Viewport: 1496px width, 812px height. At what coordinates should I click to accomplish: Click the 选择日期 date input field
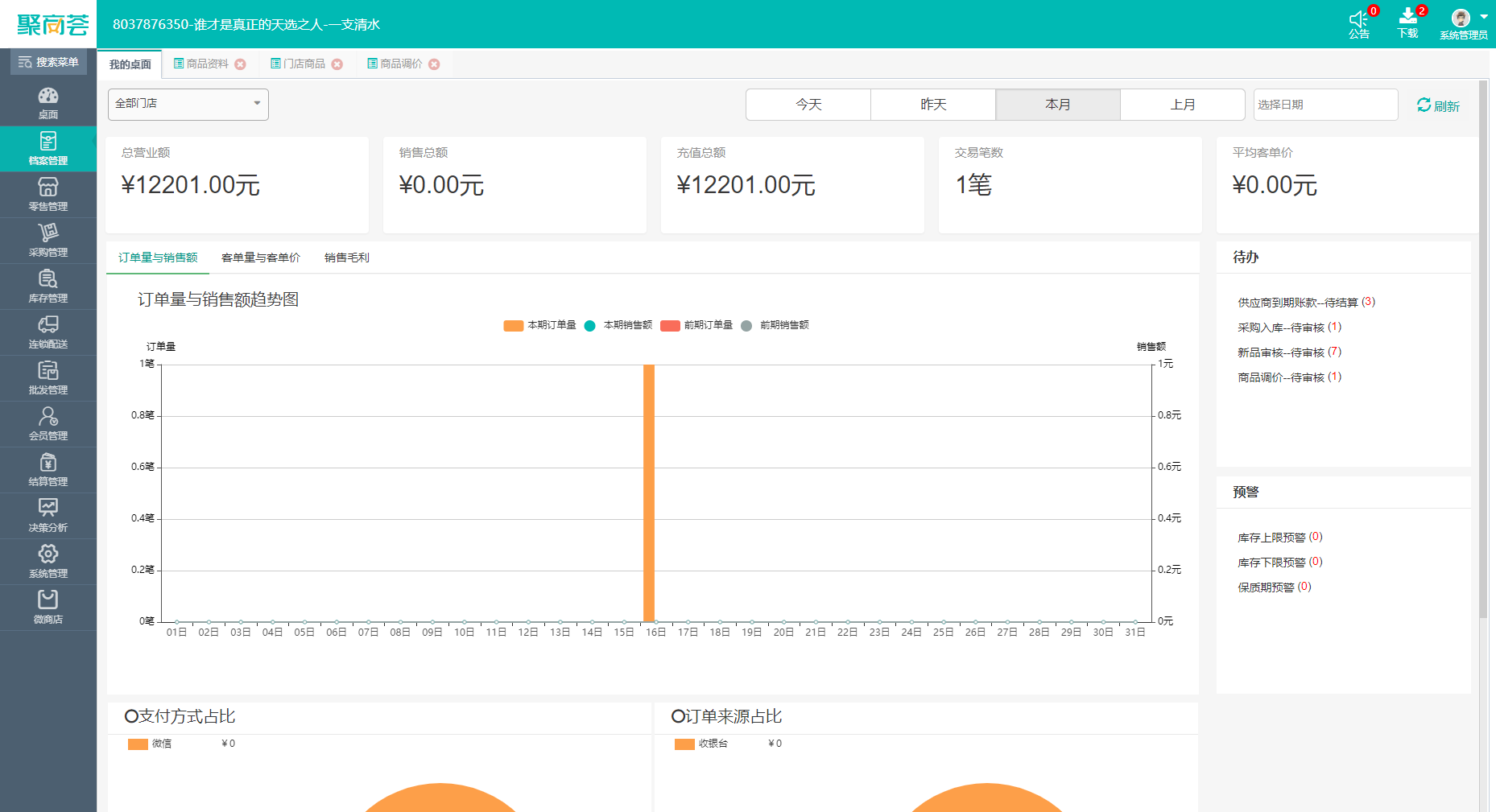point(1325,105)
